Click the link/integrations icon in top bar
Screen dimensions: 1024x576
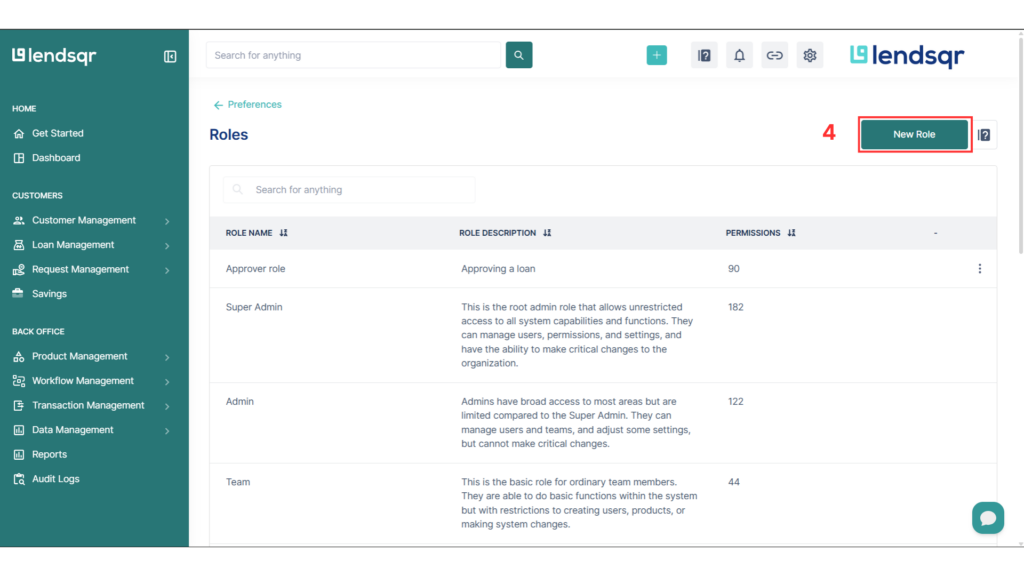pyautogui.click(x=774, y=55)
